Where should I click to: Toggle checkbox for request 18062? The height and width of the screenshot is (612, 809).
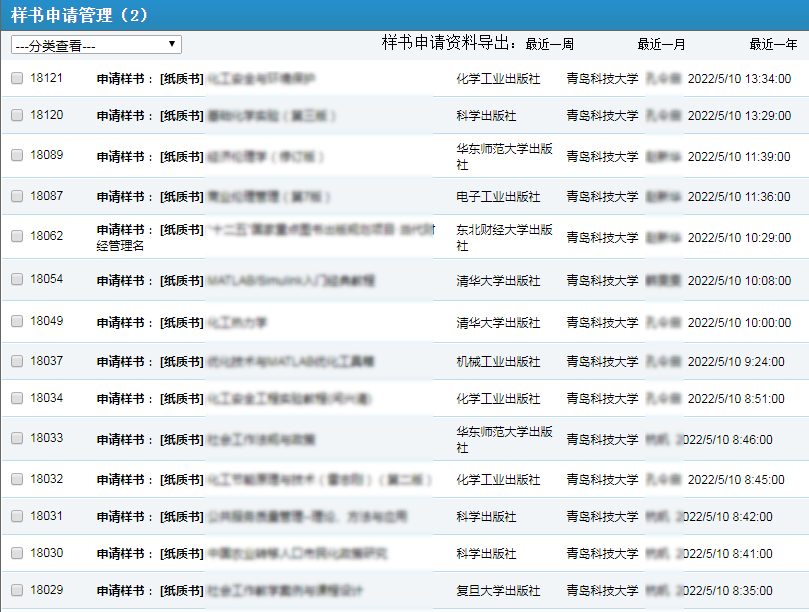[x=17, y=236]
